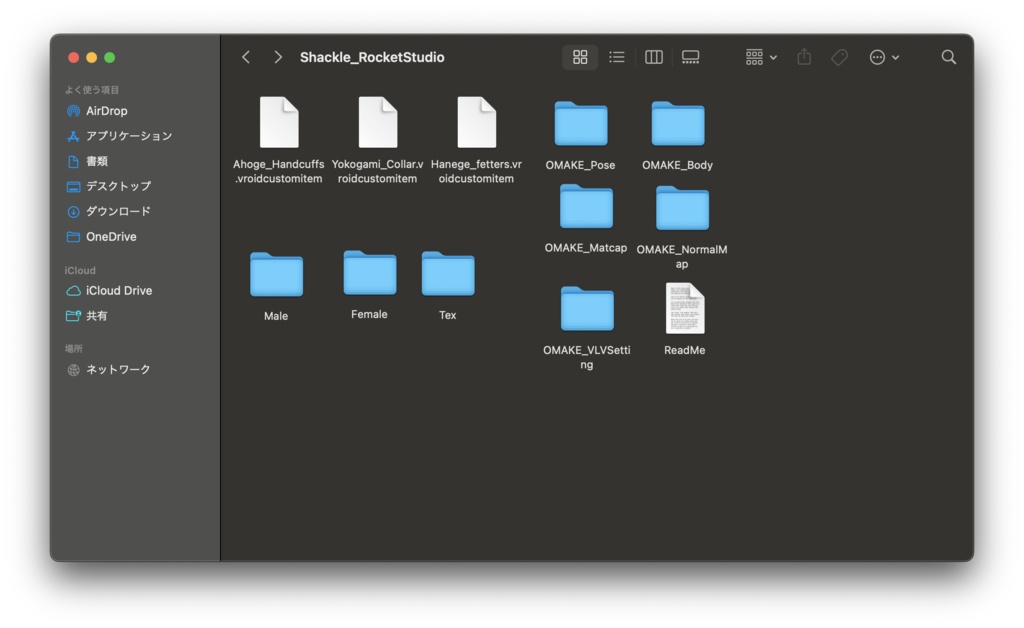Minimize the window with yellow button
This screenshot has width=1024, height=628.
(91, 57)
